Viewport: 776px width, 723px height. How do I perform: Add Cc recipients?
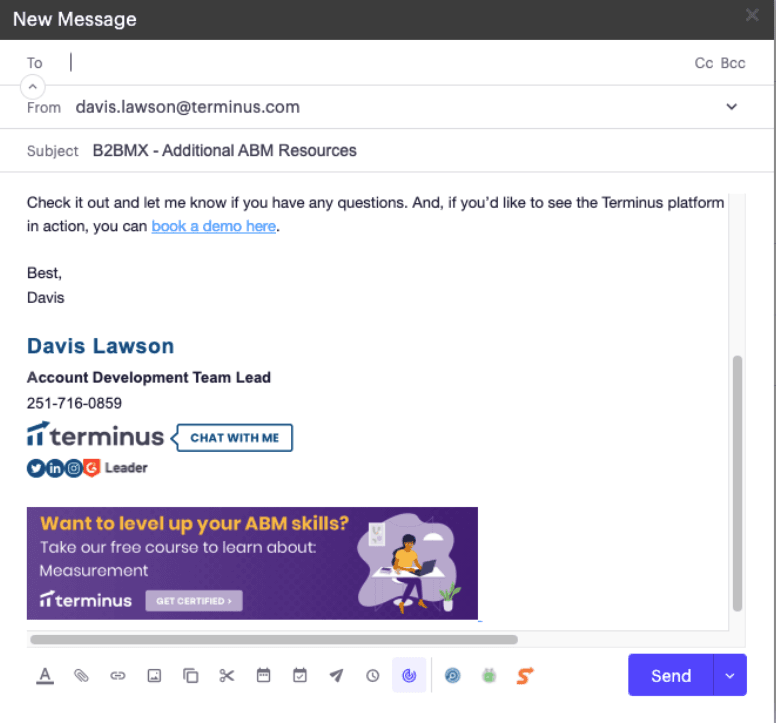pos(703,63)
